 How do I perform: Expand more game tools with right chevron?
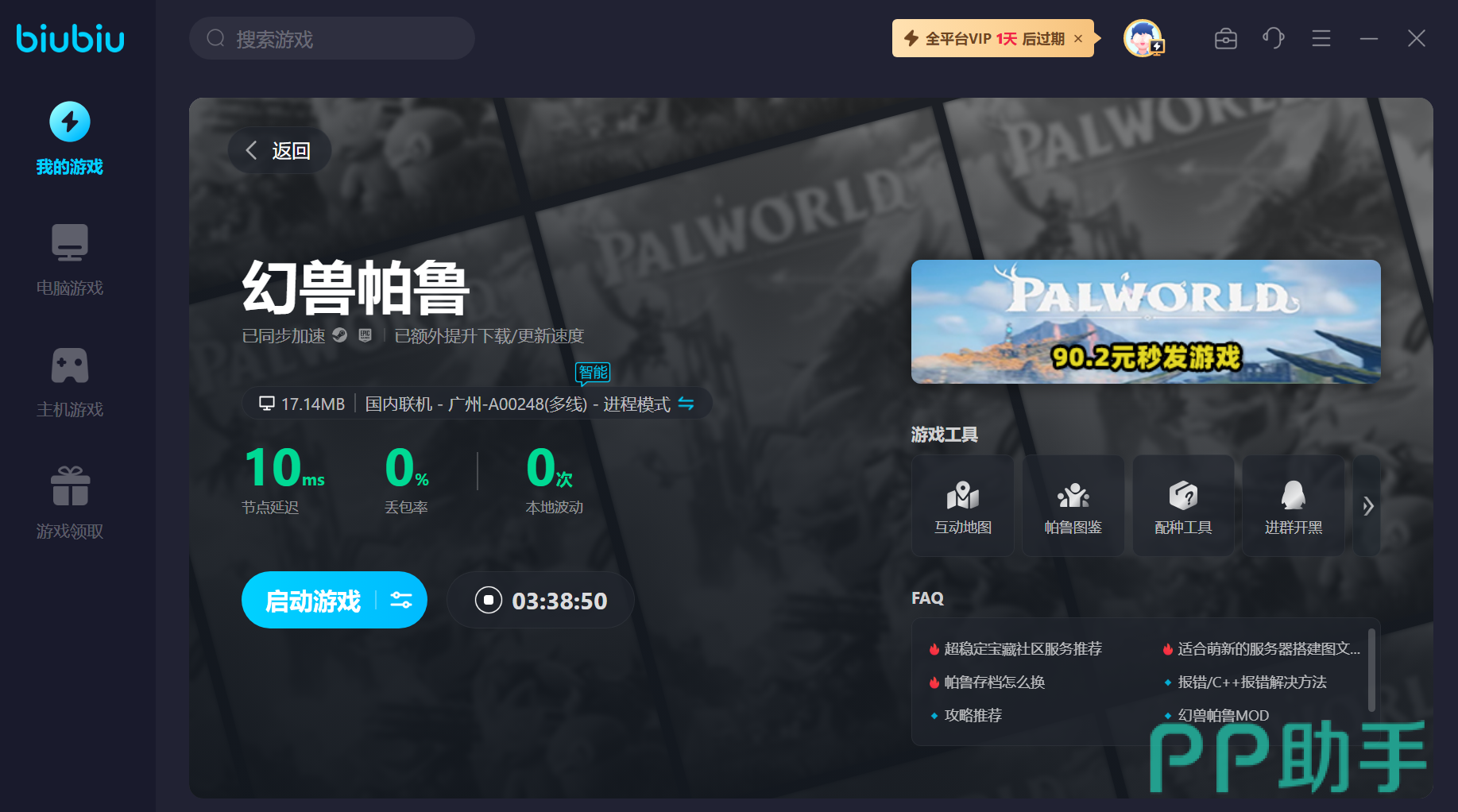point(1367,506)
